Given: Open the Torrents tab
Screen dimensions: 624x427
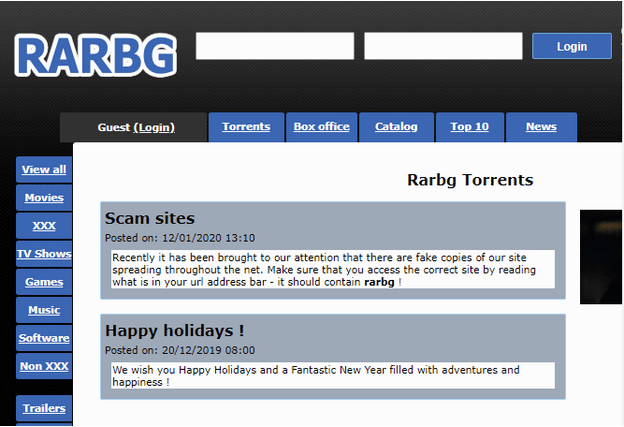Looking at the screenshot, I should click(246, 127).
